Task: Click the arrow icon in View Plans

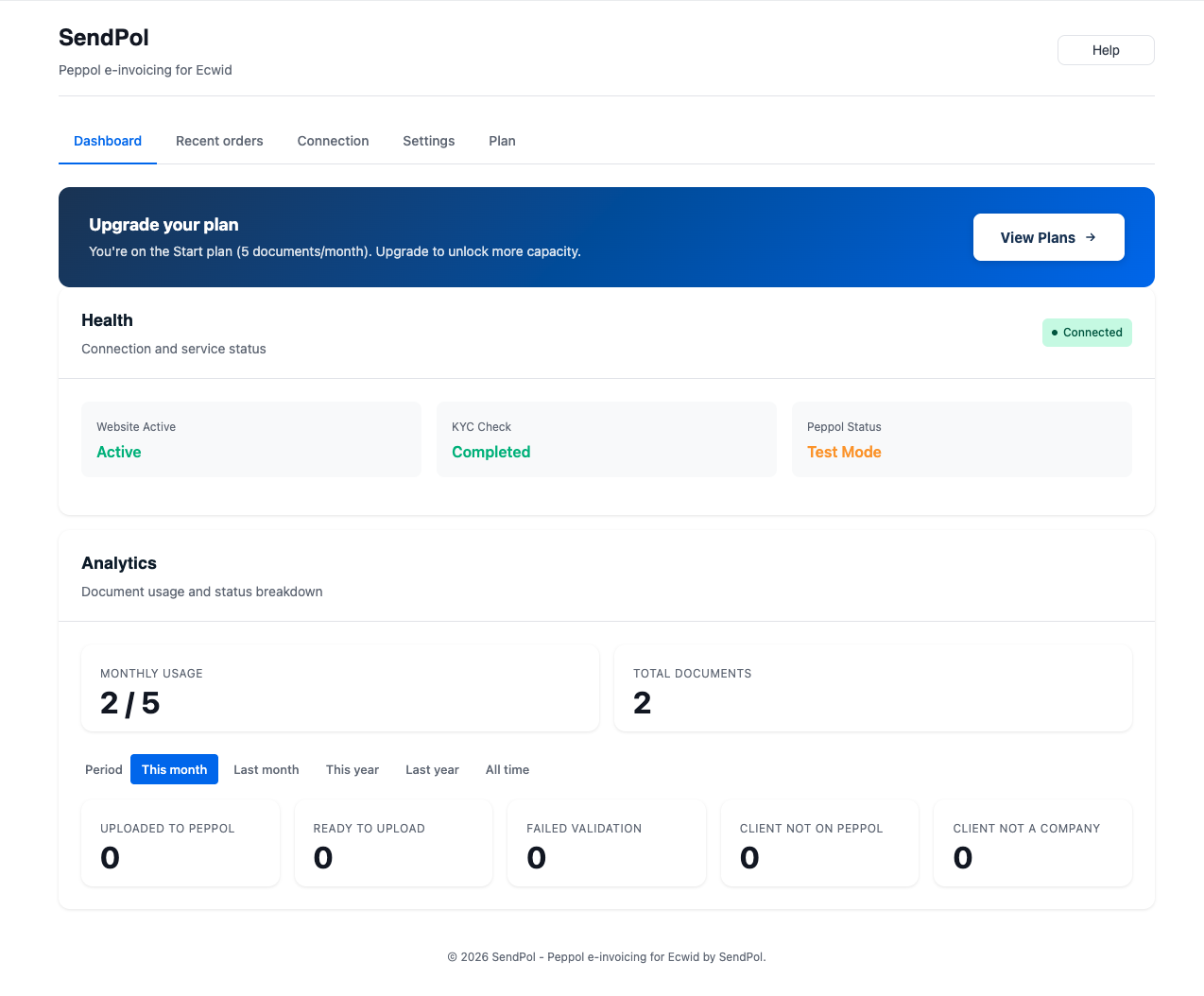Action: click(1091, 237)
